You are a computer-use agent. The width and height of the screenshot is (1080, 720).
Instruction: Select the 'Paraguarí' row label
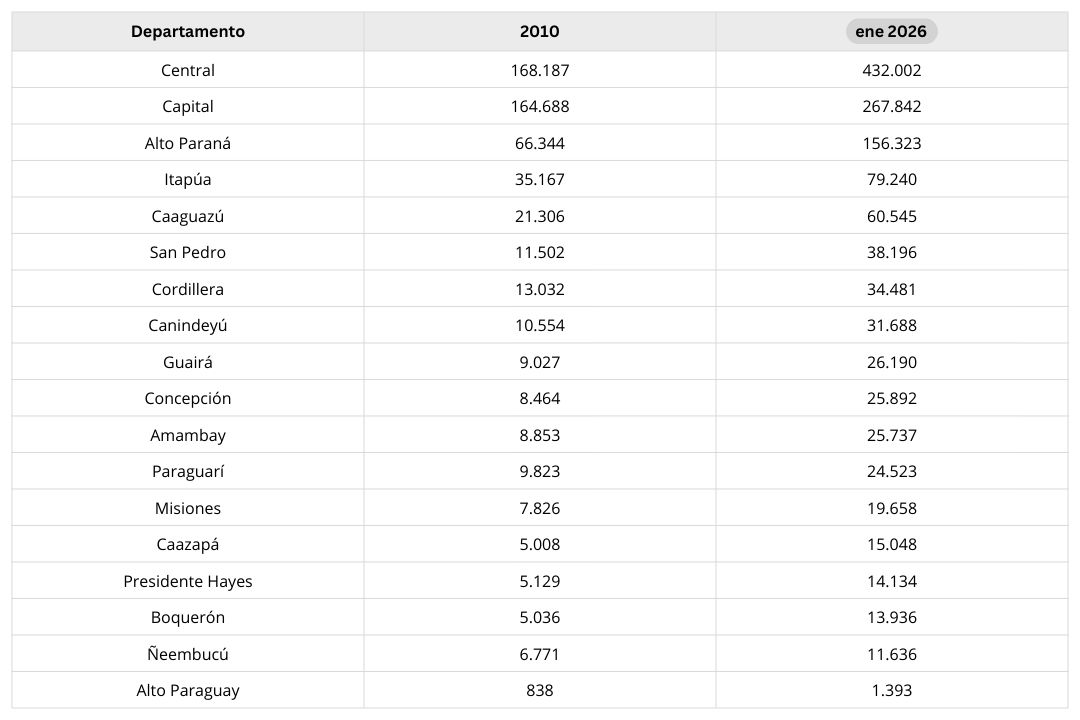coord(188,471)
